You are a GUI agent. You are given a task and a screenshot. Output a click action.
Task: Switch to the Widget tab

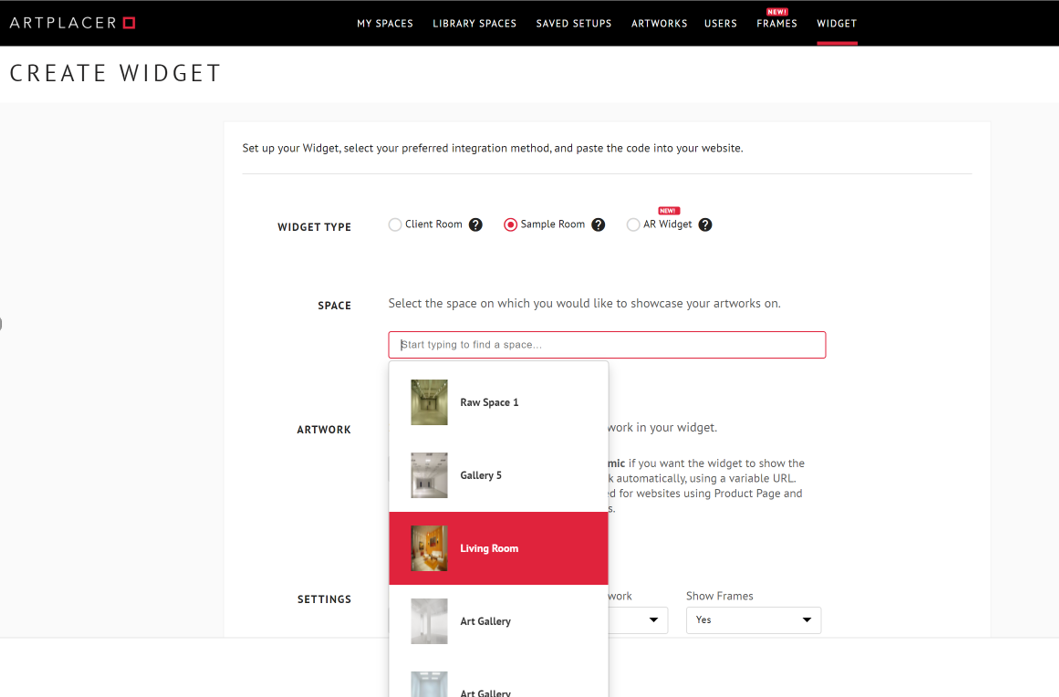[837, 23]
